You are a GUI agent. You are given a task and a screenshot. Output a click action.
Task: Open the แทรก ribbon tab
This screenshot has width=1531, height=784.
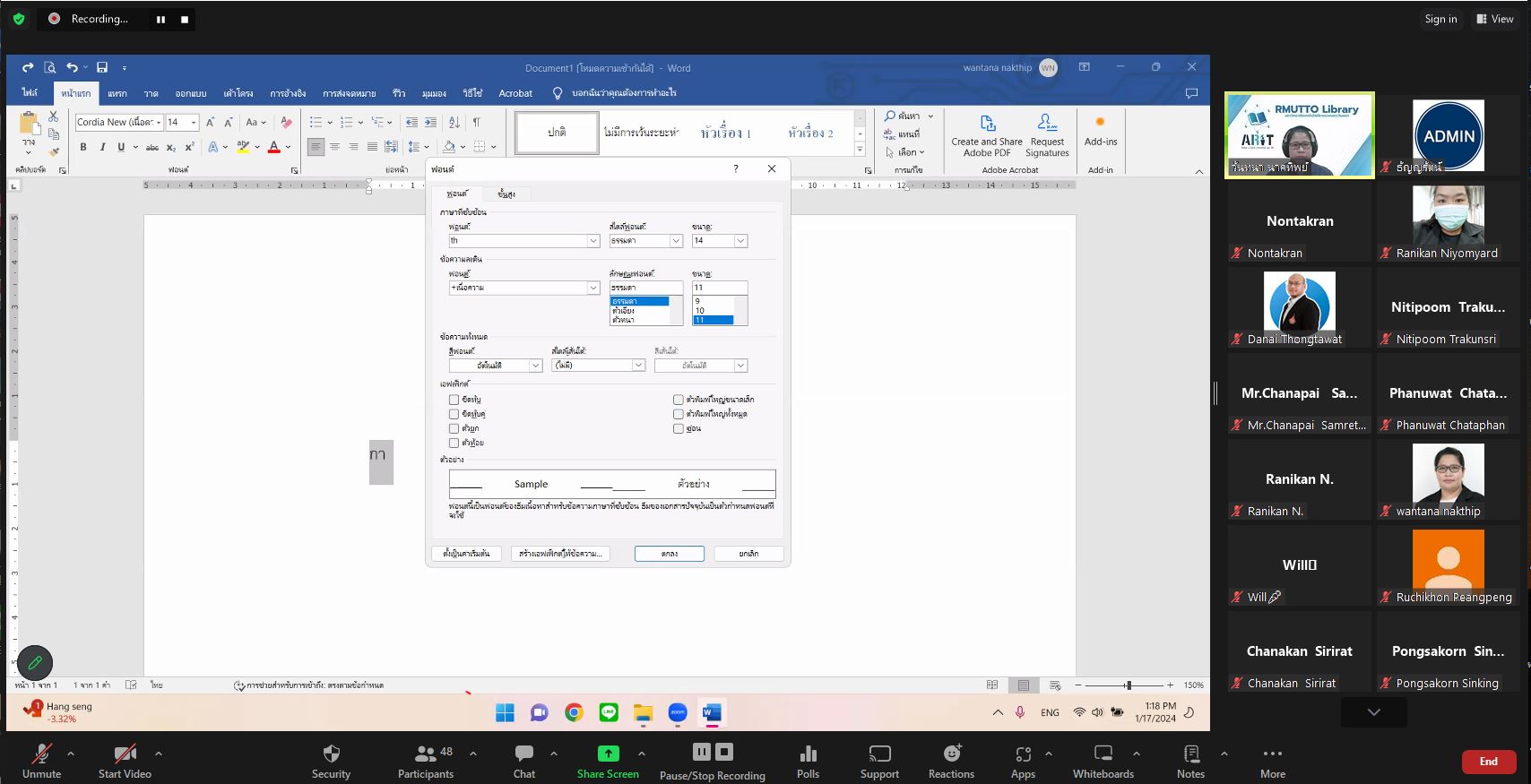(117, 93)
